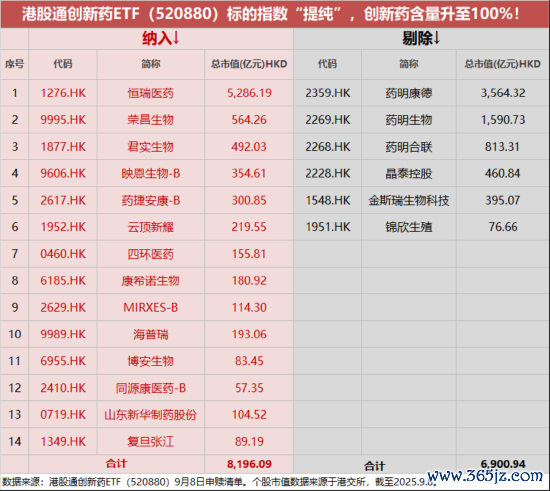Click stock code 9995.HK
The height and width of the screenshot is (491, 550).
(63, 120)
